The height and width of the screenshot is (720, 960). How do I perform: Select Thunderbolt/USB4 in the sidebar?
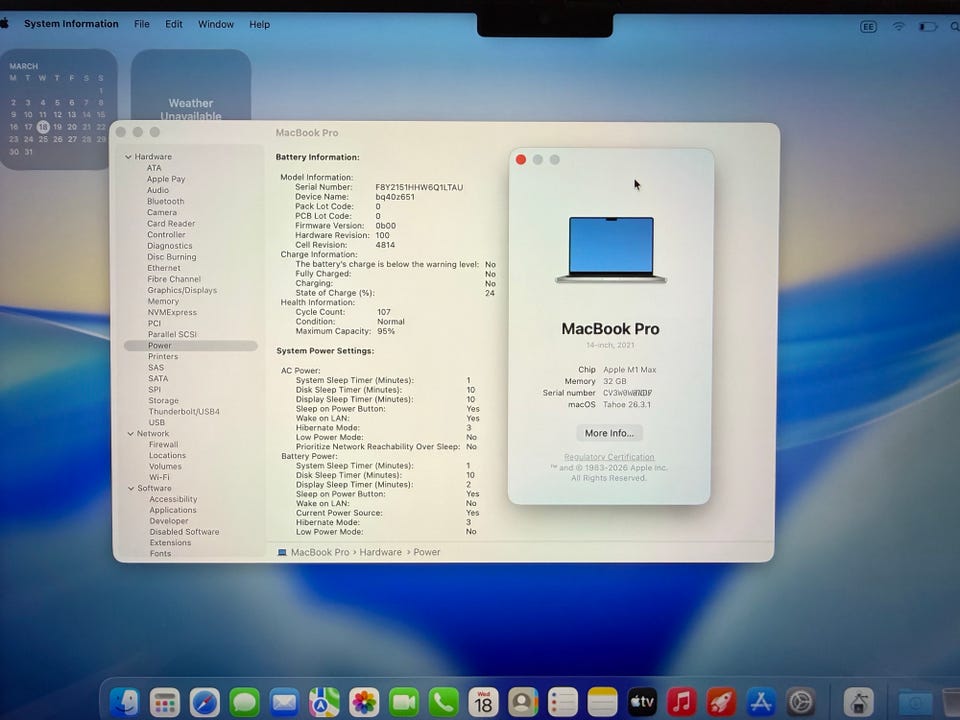[184, 412]
